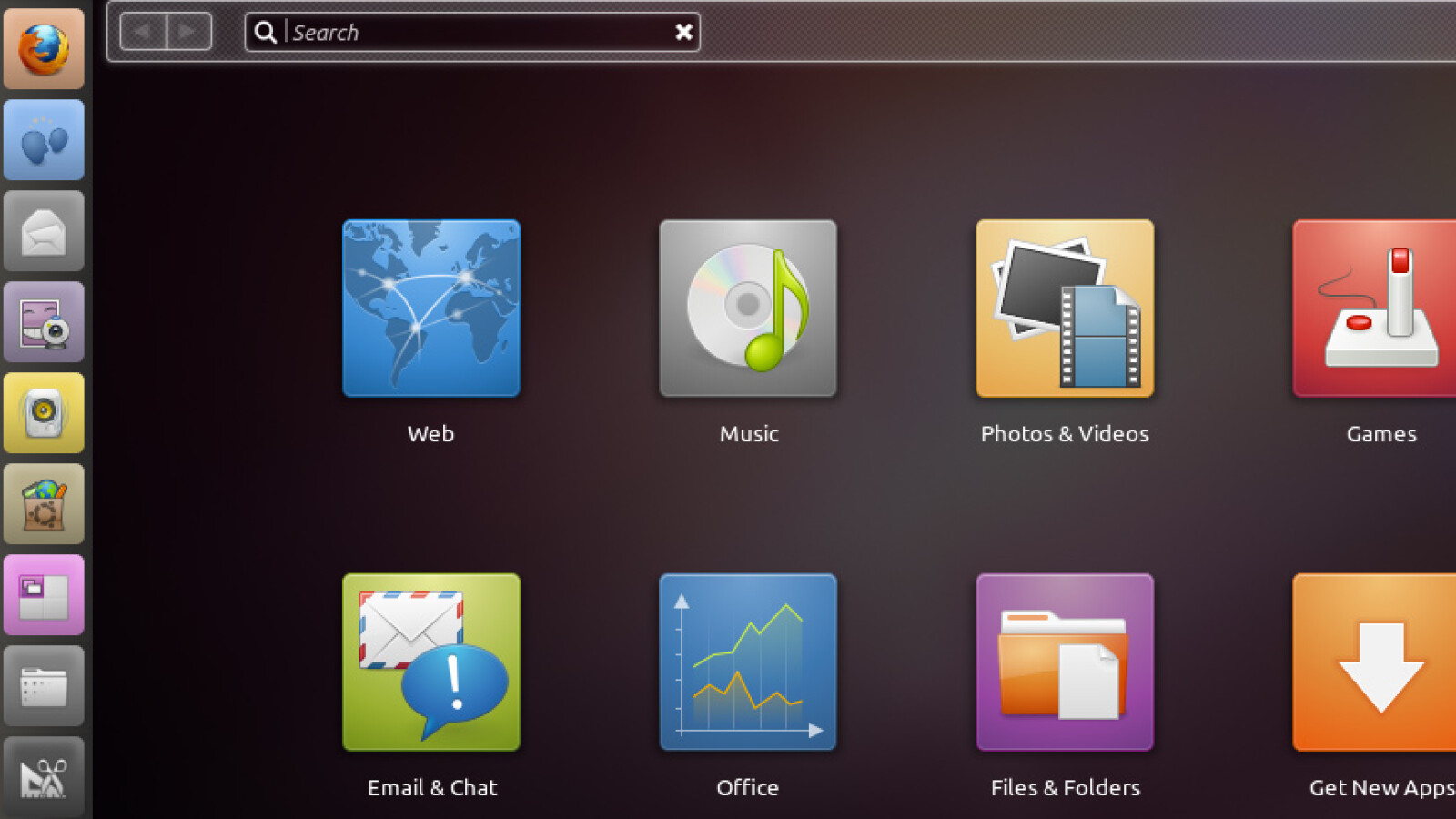The height and width of the screenshot is (819, 1456).
Task: Open the Web category
Action: click(431, 308)
